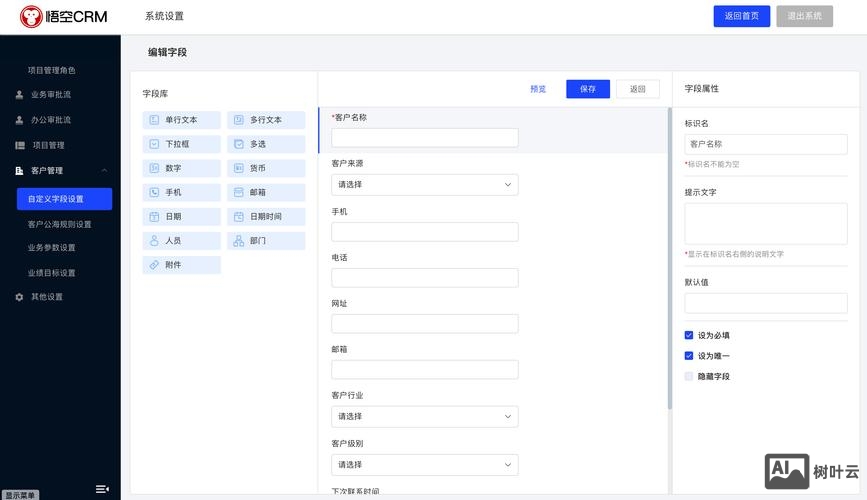Edit the 标识名 input field
867x500 pixels.
766,144
